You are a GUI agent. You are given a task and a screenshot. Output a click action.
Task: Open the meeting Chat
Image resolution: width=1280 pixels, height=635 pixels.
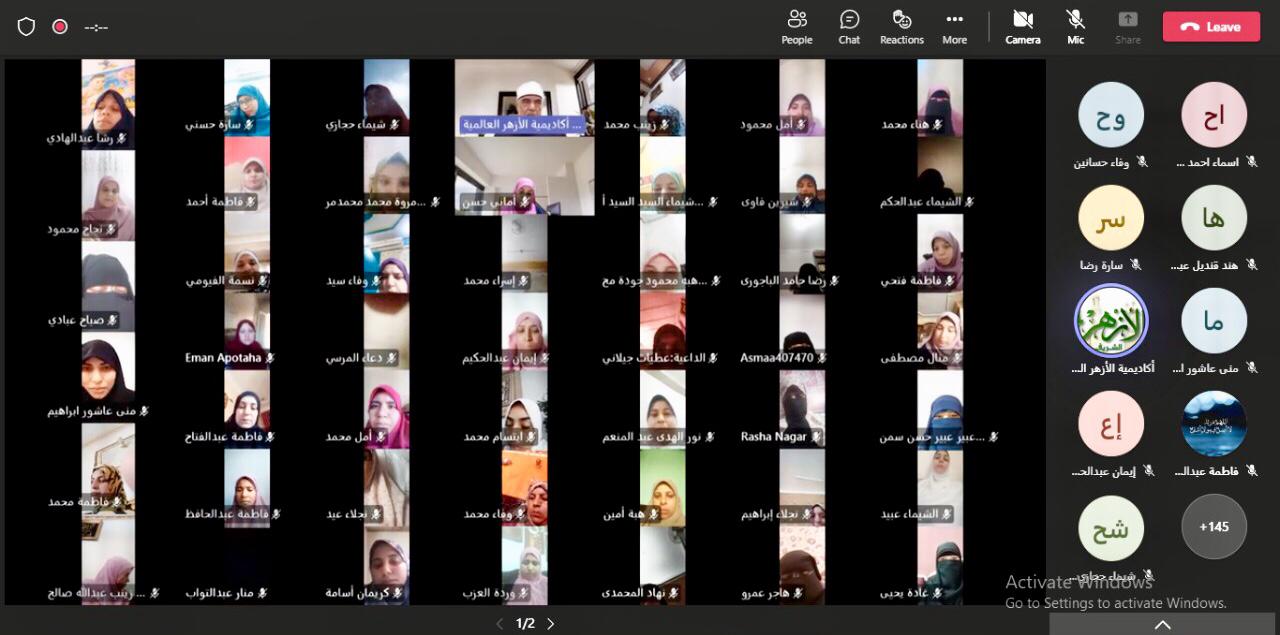pyautogui.click(x=849, y=27)
